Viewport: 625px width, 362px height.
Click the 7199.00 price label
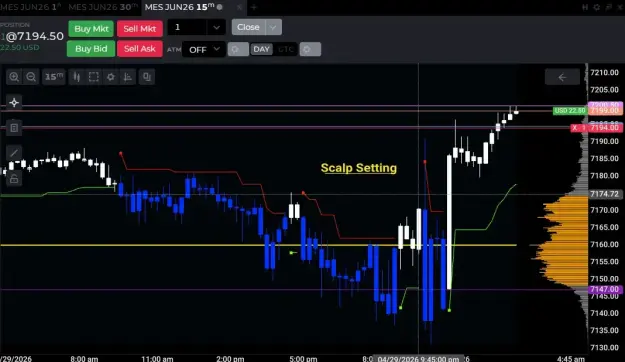605,110
